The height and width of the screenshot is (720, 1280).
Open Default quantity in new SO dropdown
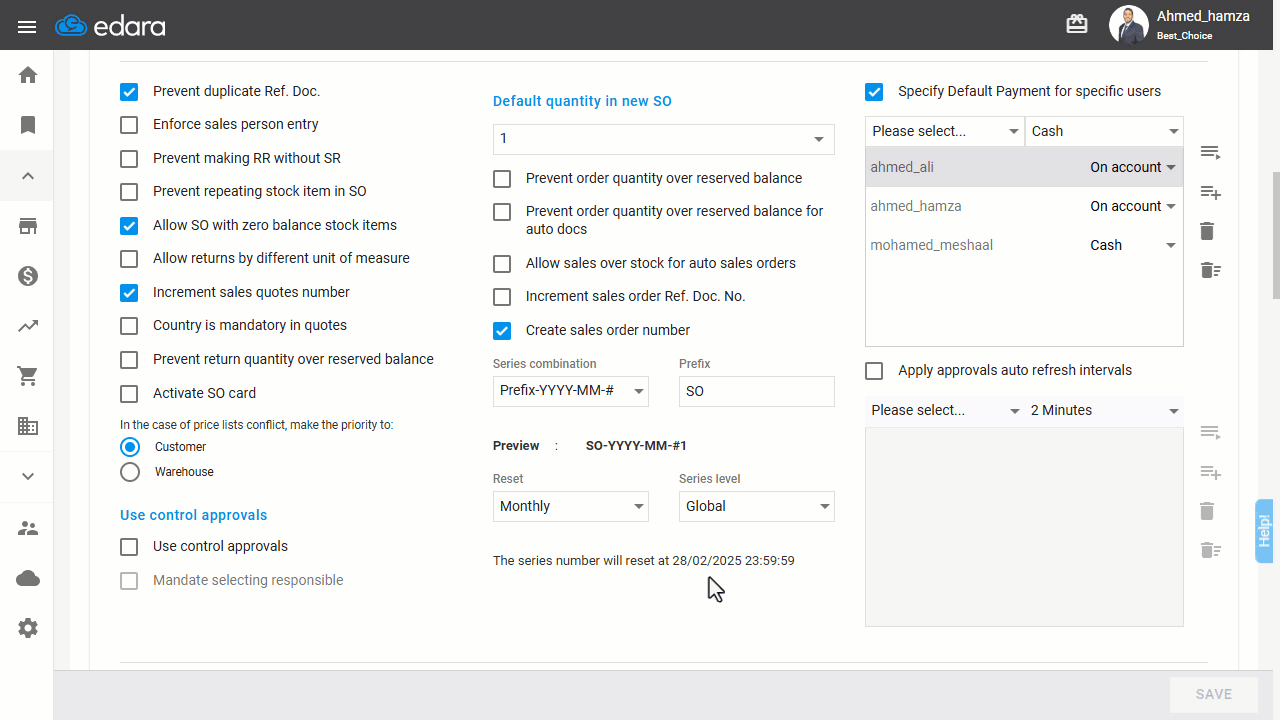[664, 139]
